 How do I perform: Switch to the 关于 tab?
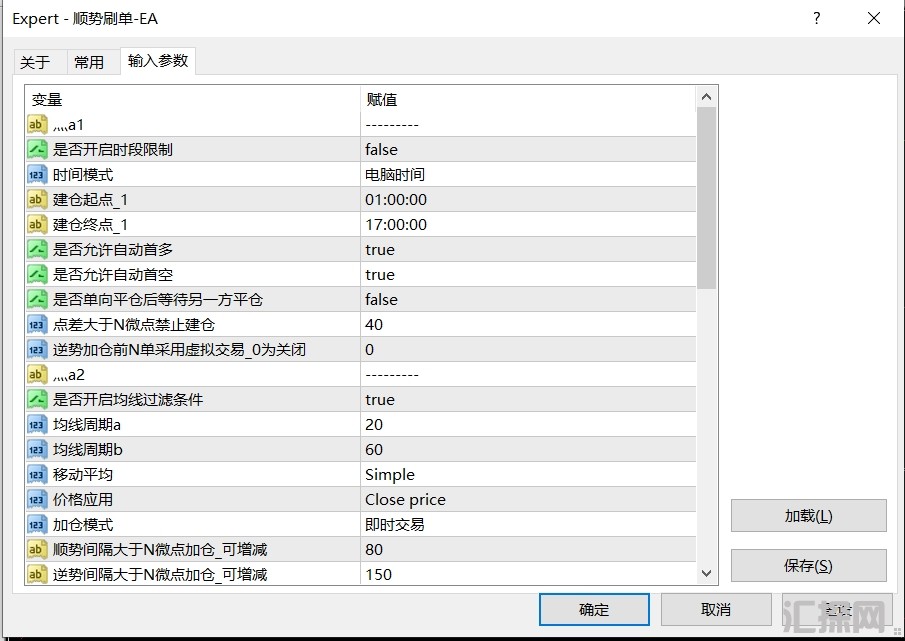(x=35, y=62)
